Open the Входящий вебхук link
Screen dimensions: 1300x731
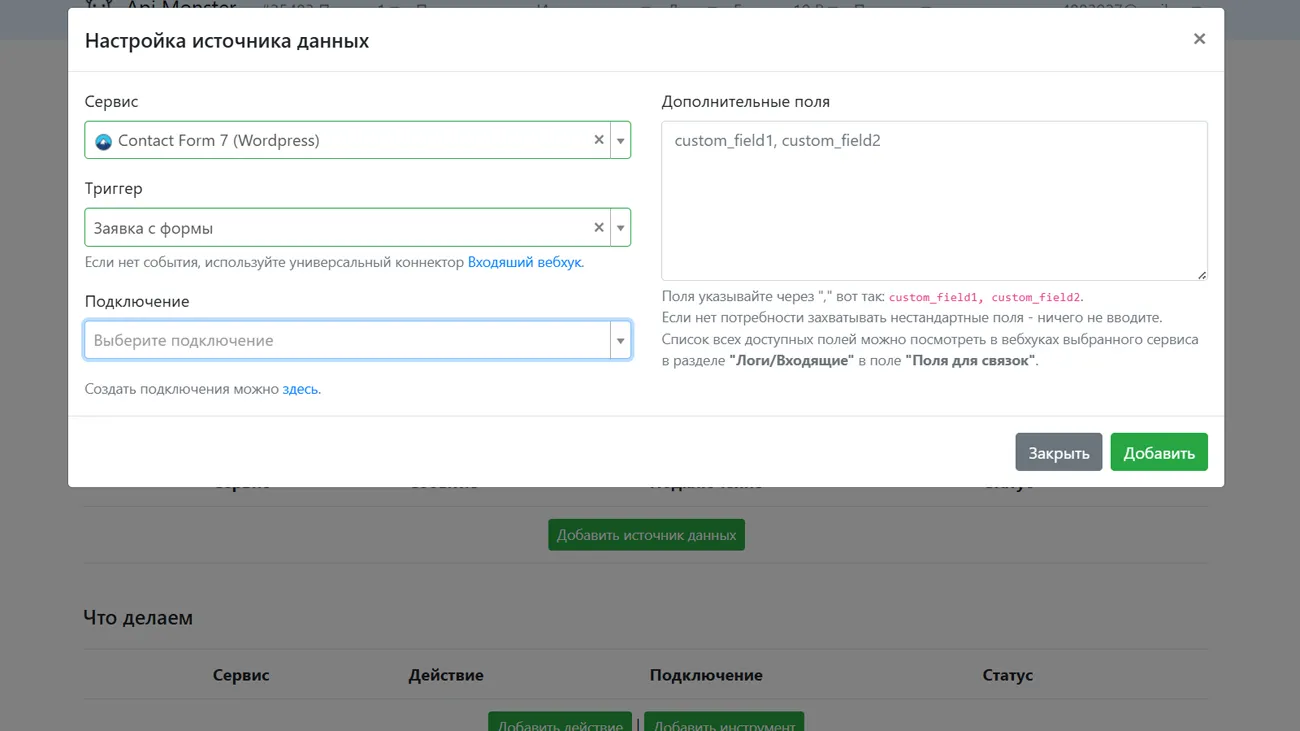click(x=525, y=262)
